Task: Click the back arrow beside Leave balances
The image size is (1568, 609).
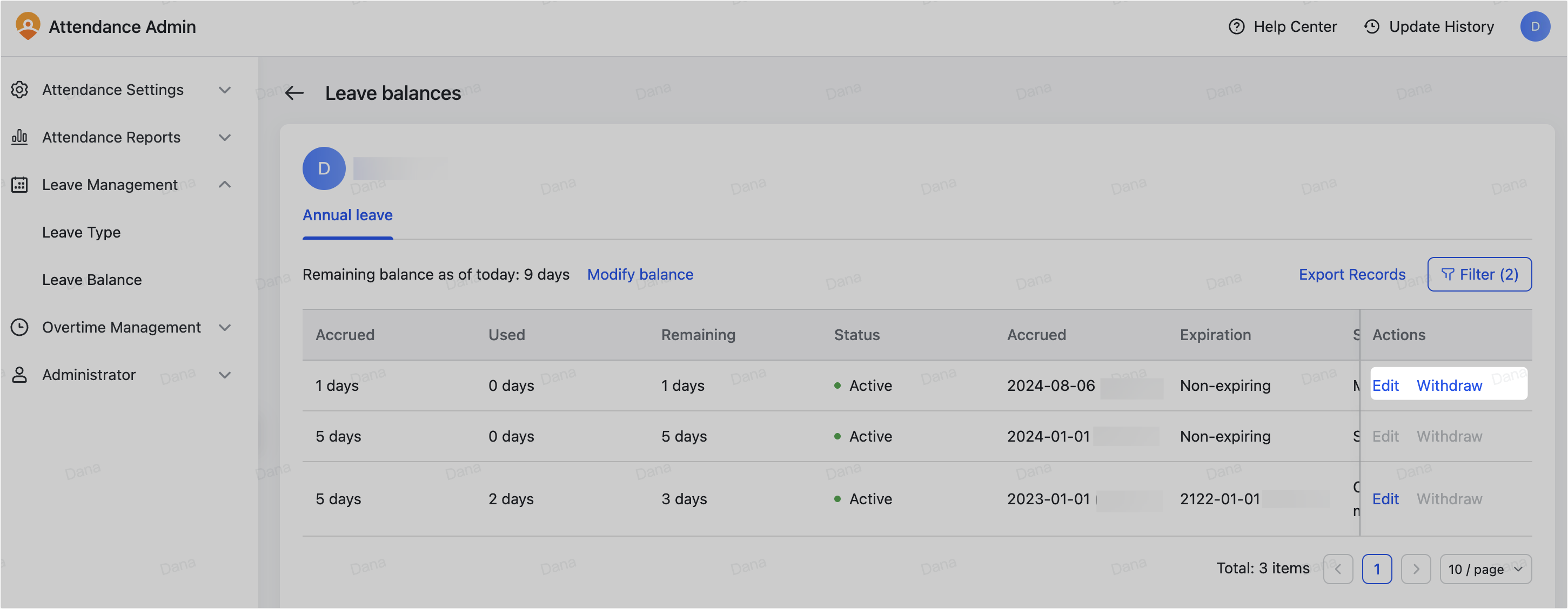Action: pyautogui.click(x=294, y=93)
